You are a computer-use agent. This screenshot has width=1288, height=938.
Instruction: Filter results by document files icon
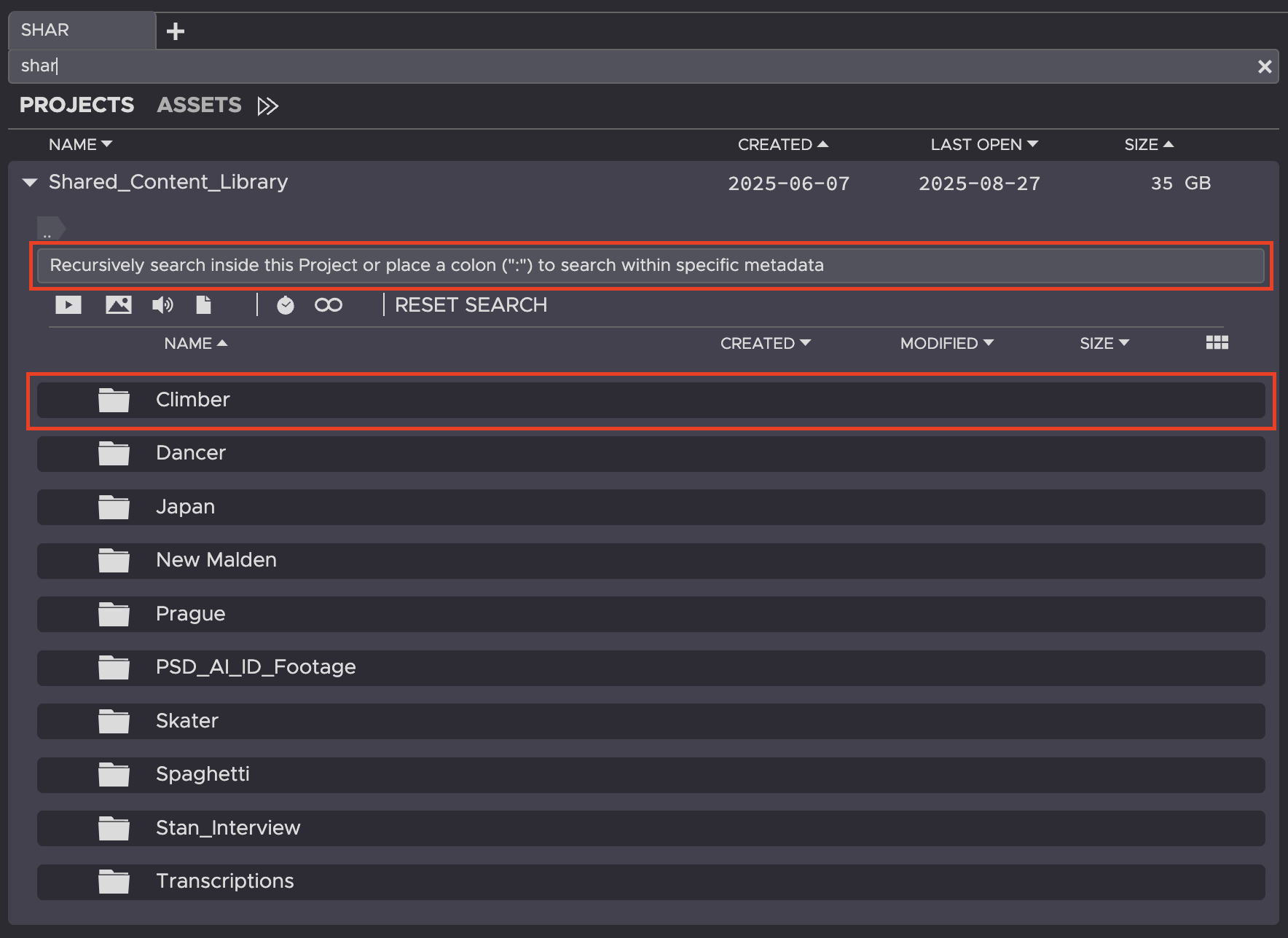tap(204, 305)
